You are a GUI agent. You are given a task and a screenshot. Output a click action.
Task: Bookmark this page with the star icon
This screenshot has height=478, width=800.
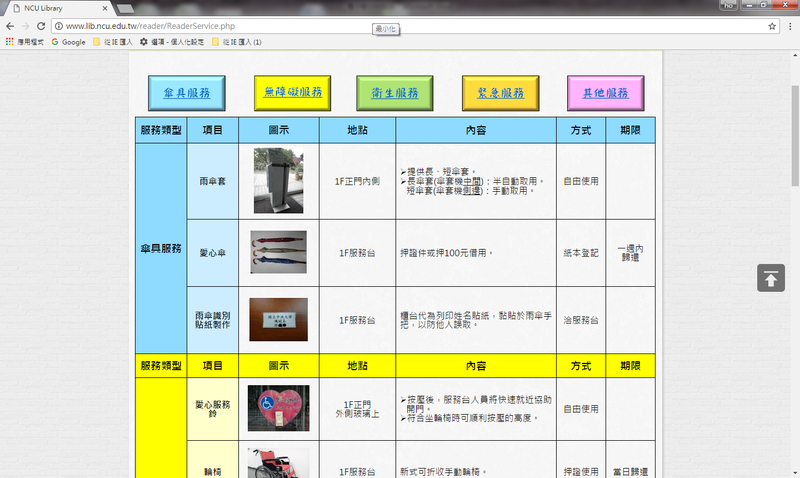[772, 26]
